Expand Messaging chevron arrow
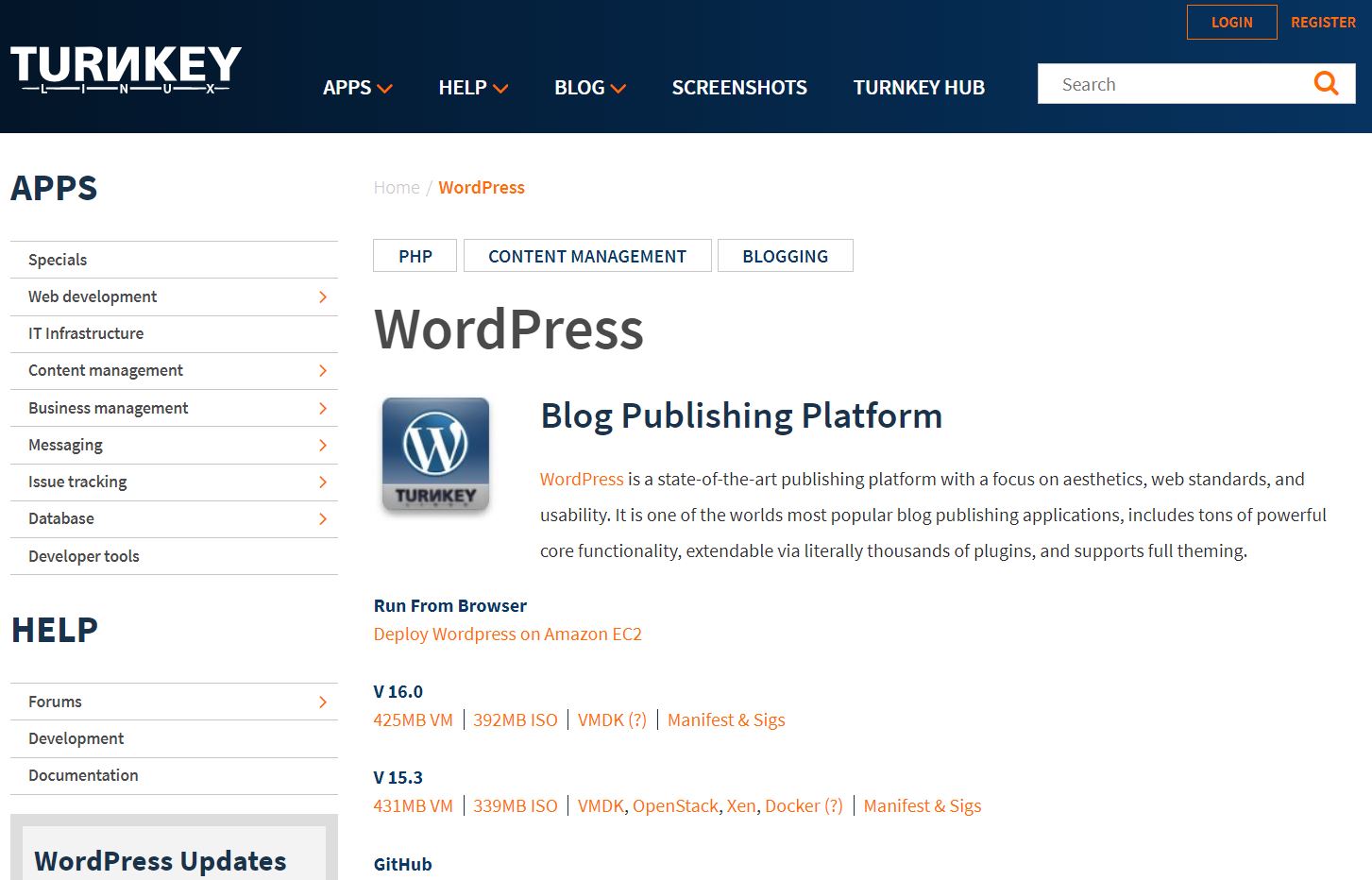 (323, 446)
